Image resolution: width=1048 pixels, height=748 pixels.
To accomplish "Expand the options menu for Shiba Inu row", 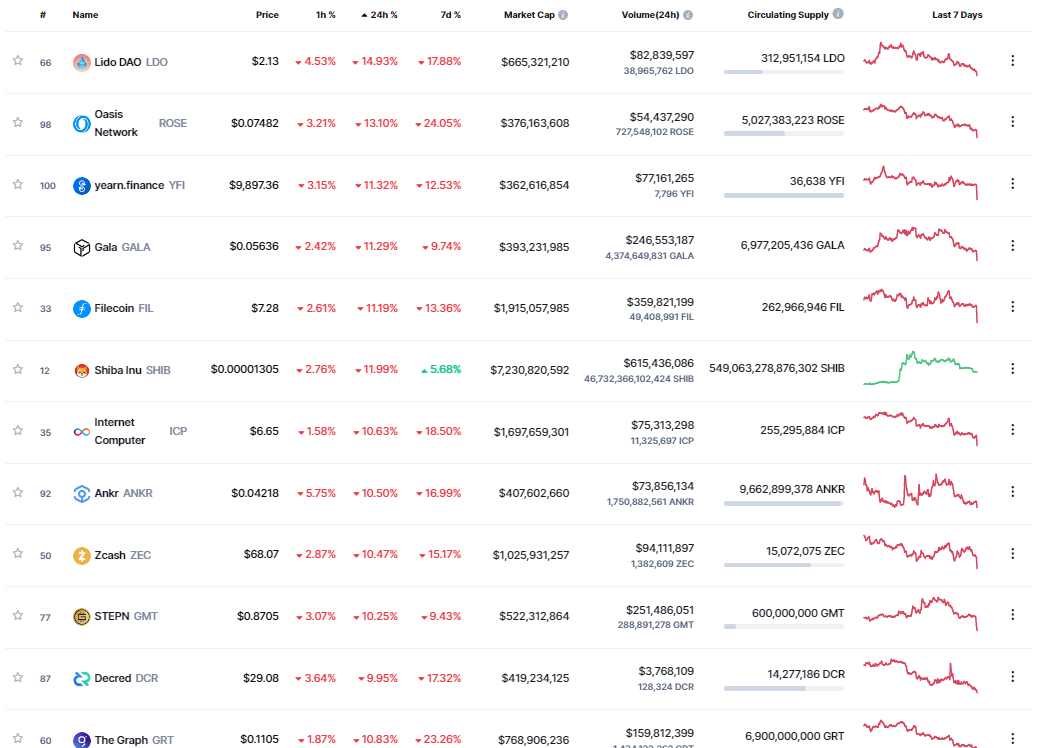I will pyautogui.click(x=1012, y=369).
